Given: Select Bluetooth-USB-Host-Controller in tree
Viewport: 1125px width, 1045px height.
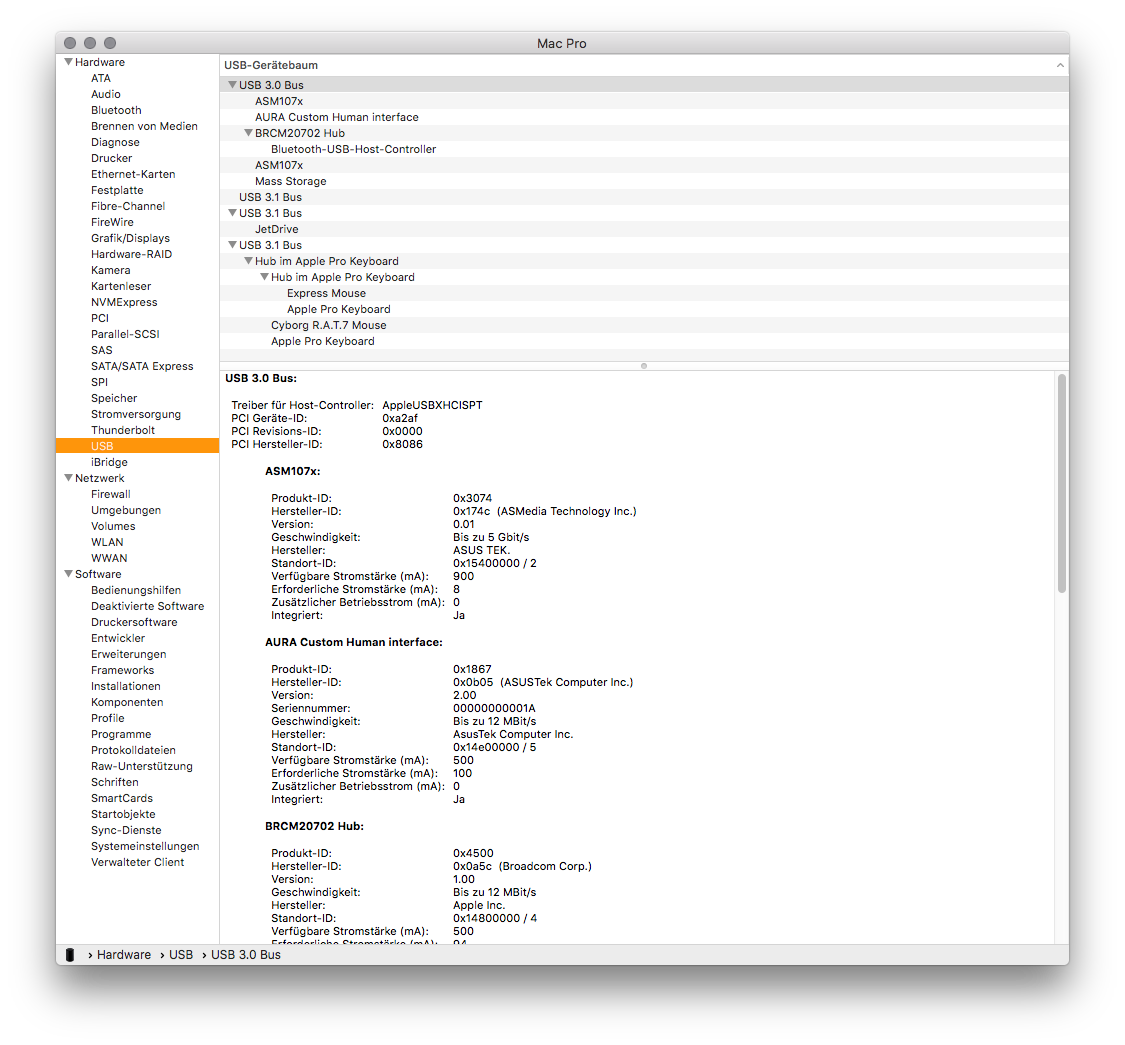Looking at the screenshot, I should [x=354, y=149].
